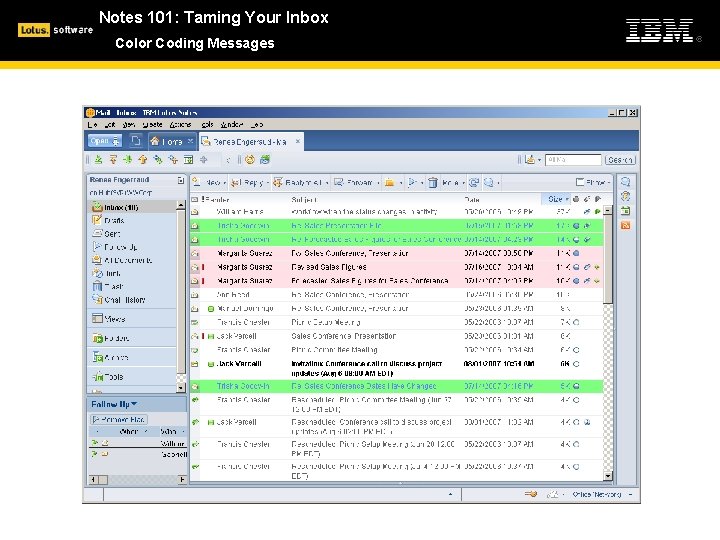Click the thumbnails icon beside the Open button

pyautogui.click(x=136, y=141)
